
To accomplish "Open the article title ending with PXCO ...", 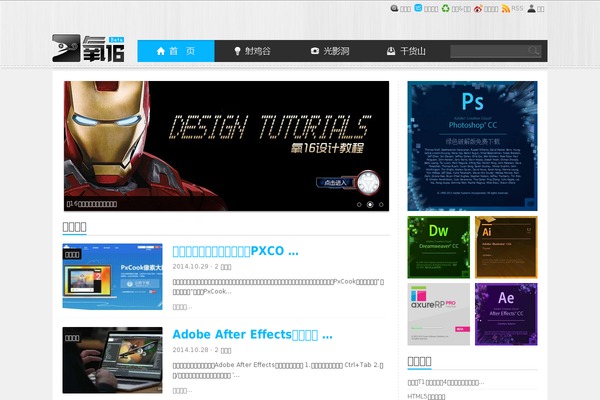I will [x=235, y=251].
